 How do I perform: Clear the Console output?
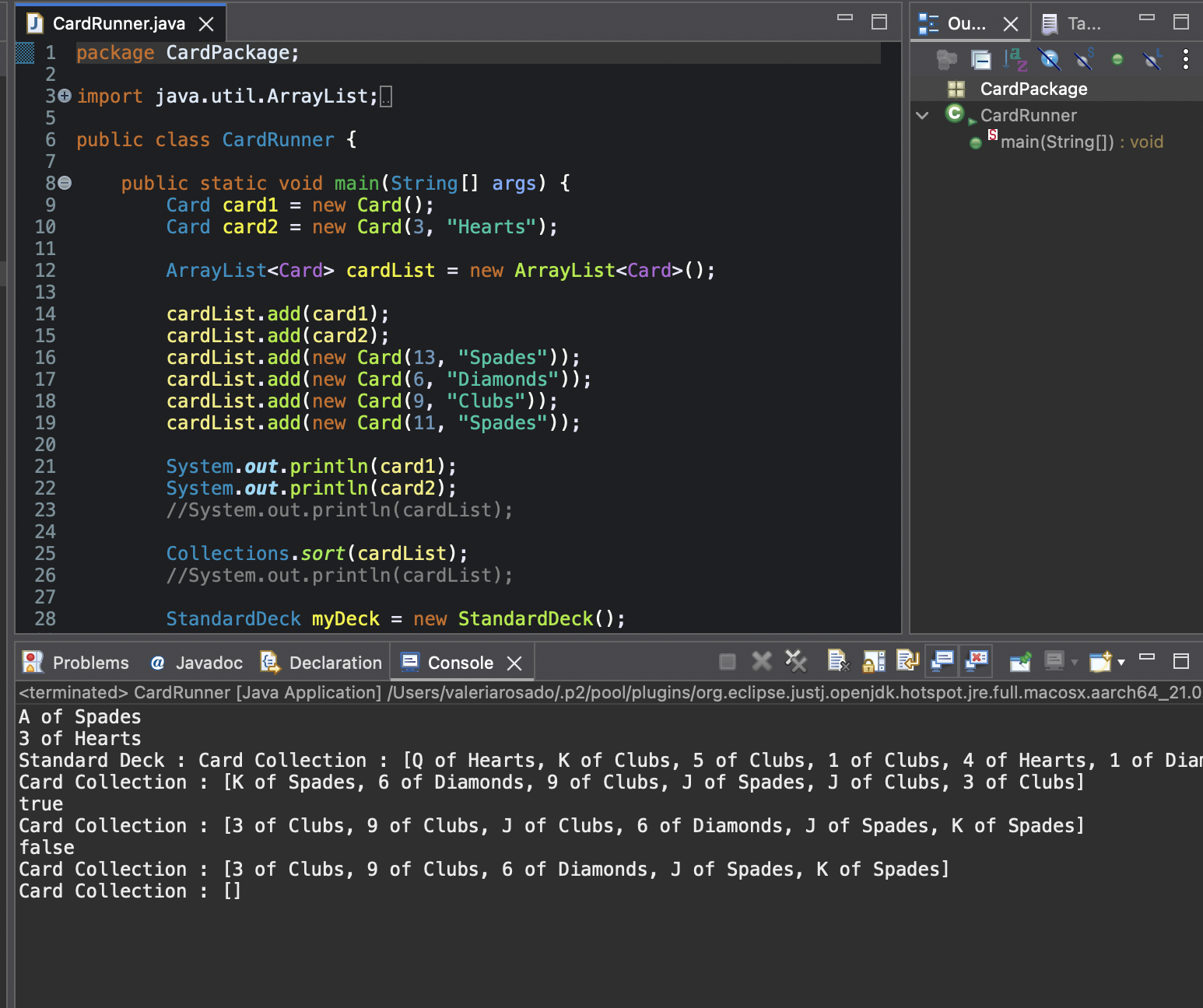point(838,662)
